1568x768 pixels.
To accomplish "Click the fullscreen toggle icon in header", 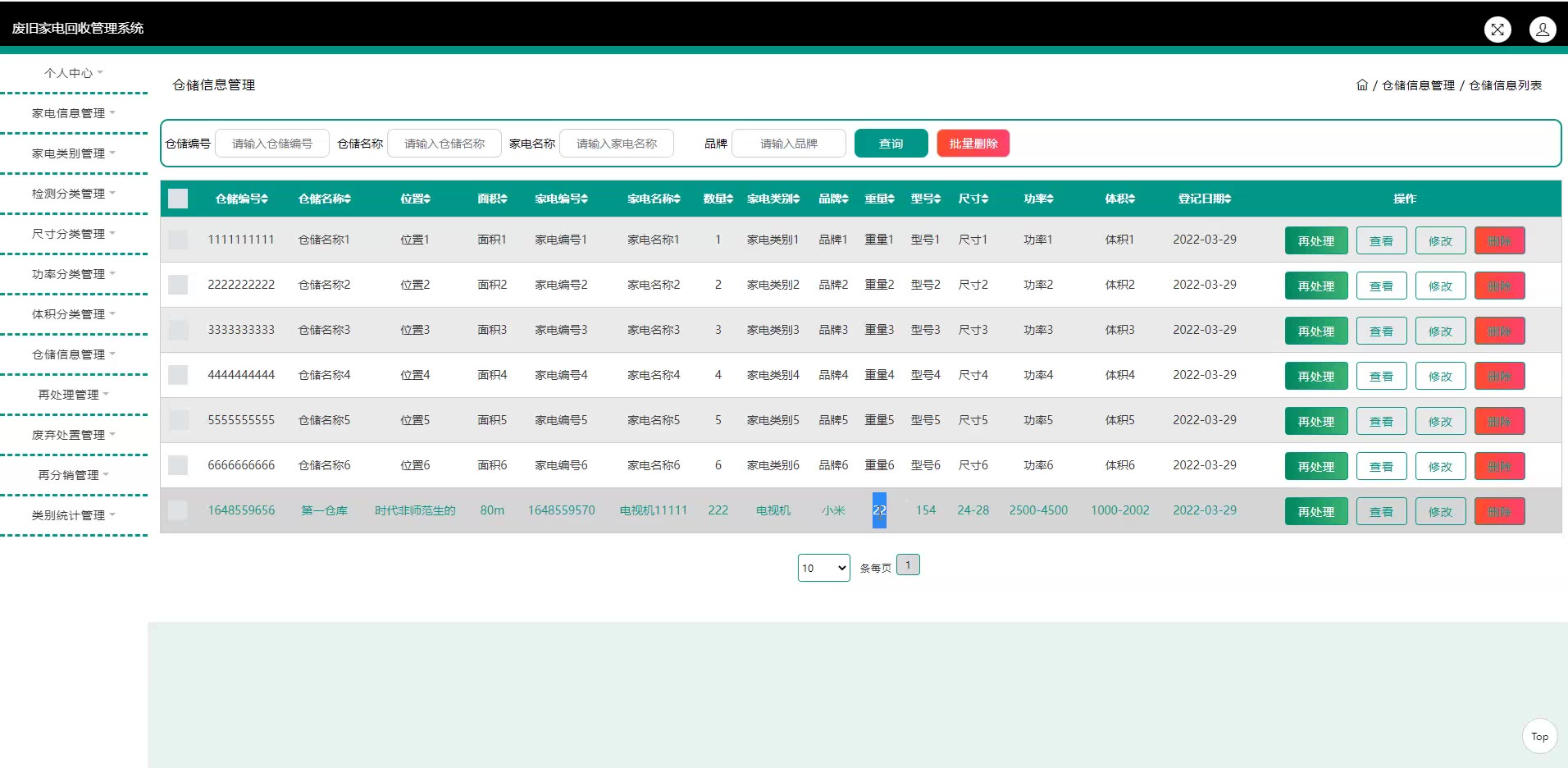I will click(1497, 30).
